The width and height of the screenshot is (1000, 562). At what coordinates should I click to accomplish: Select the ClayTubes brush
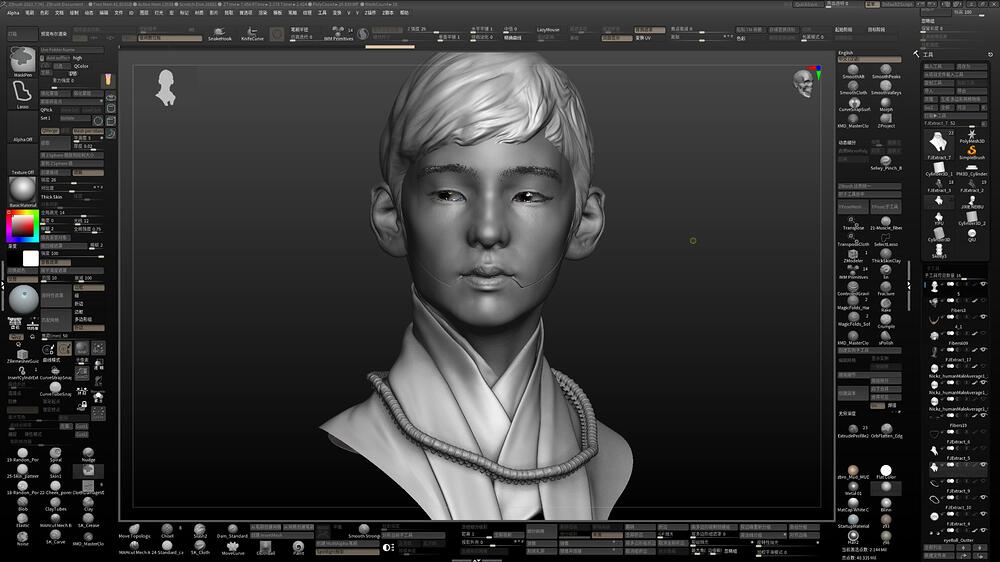55,505
